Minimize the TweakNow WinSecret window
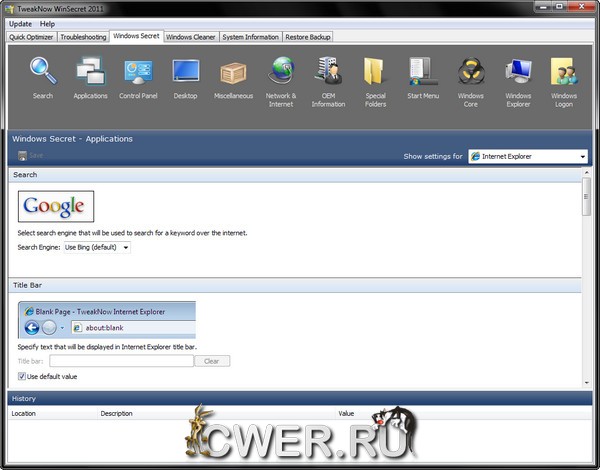600x470 pixels. (x=543, y=6)
